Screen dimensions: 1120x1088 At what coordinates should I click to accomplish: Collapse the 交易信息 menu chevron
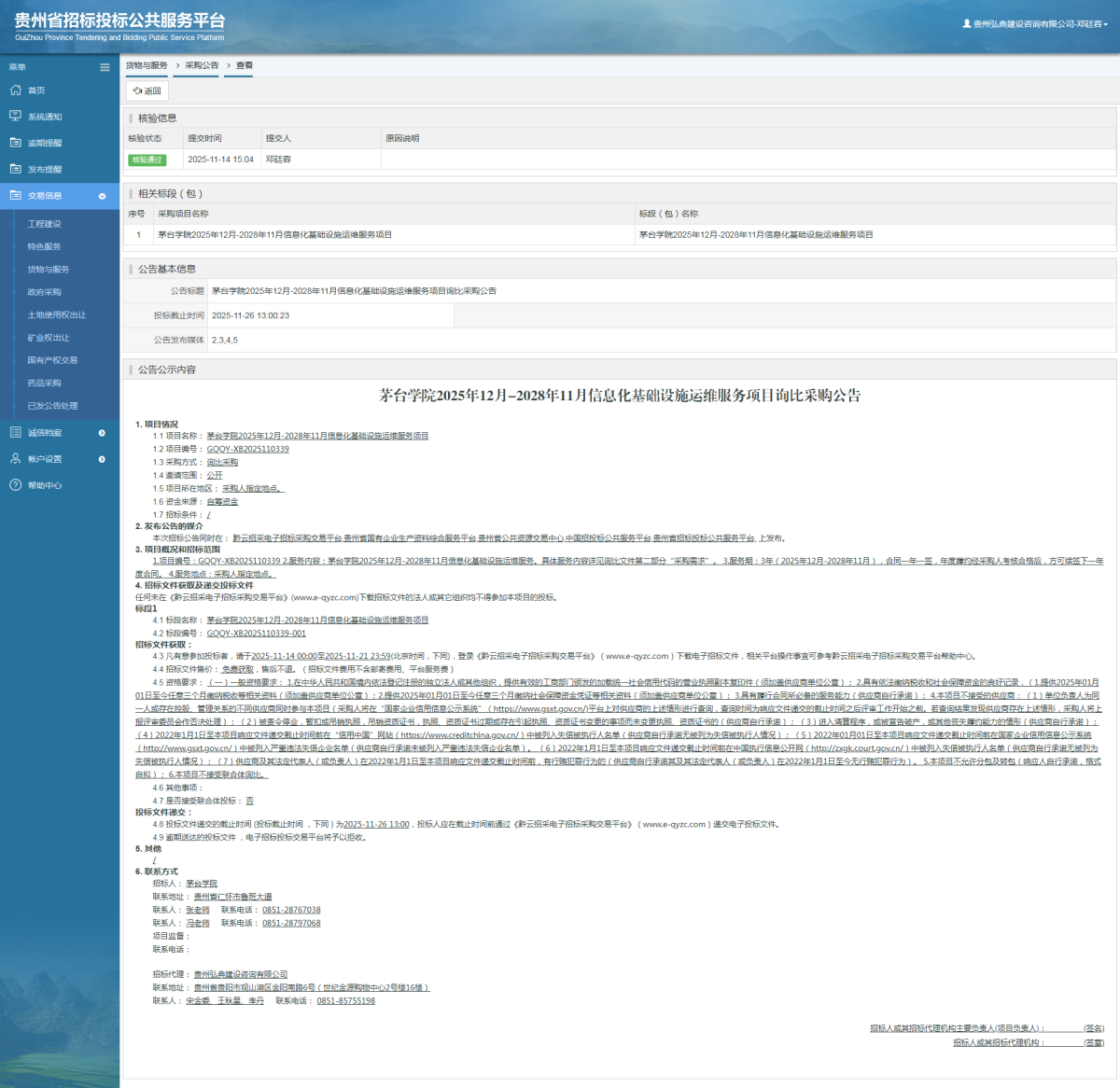103,196
